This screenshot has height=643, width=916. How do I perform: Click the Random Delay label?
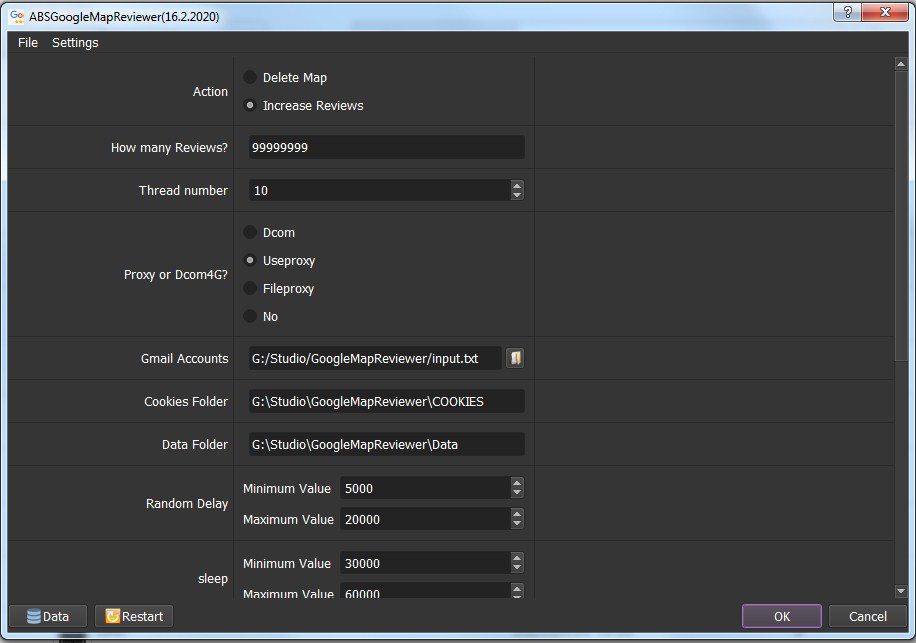click(187, 503)
